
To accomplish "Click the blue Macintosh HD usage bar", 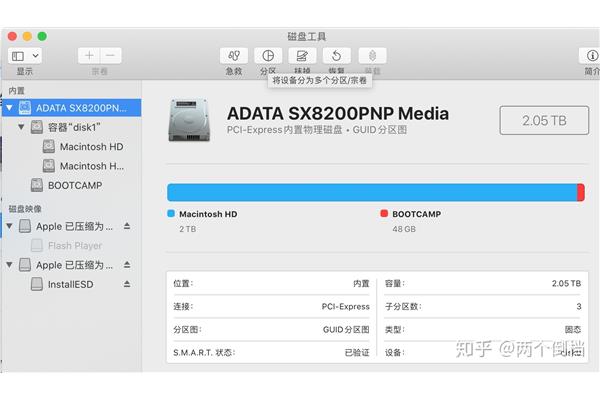I will (x=372, y=192).
